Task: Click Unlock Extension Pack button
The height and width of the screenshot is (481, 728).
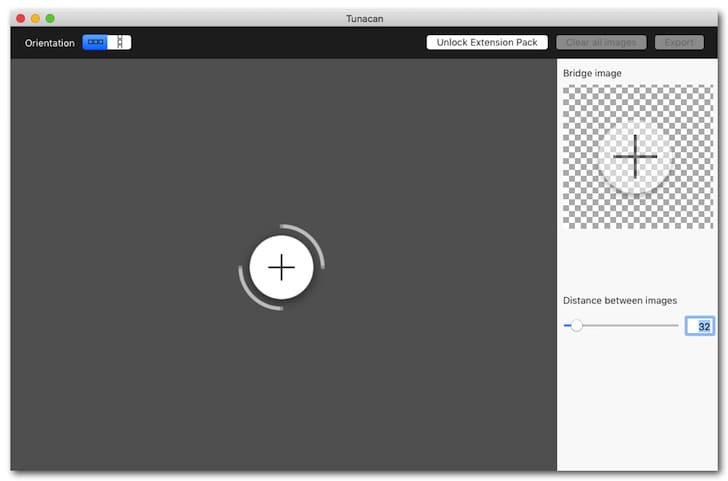Action: [x=487, y=42]
